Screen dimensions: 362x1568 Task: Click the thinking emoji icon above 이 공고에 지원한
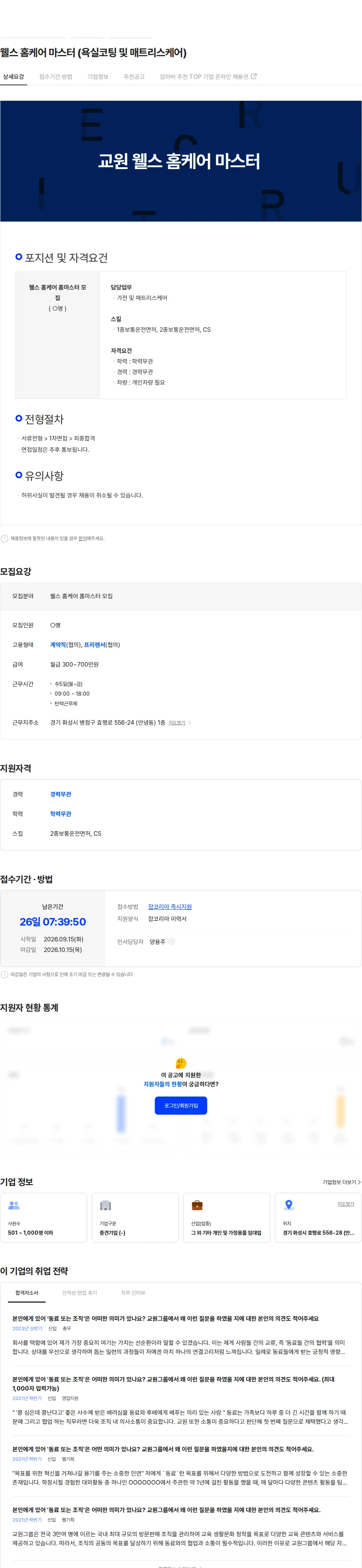pyautogui.click(x=181, y=1063)
